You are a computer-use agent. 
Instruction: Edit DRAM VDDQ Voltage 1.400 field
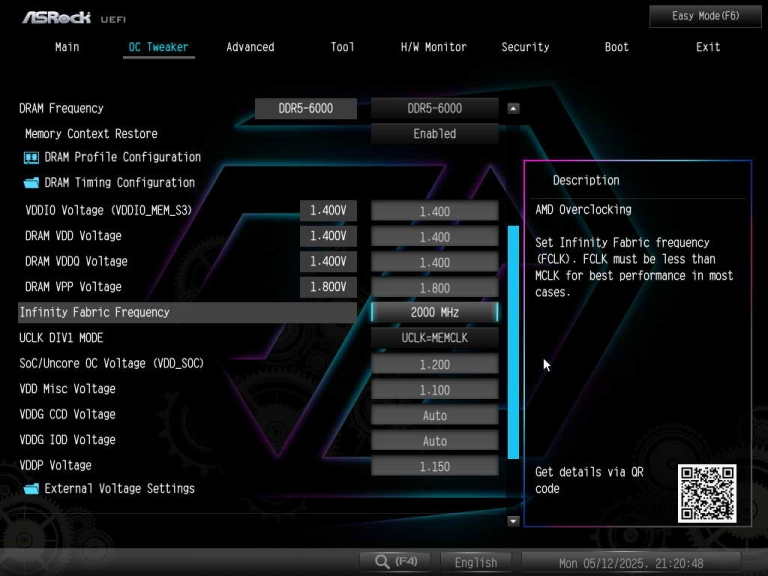[x=434, y=262]
